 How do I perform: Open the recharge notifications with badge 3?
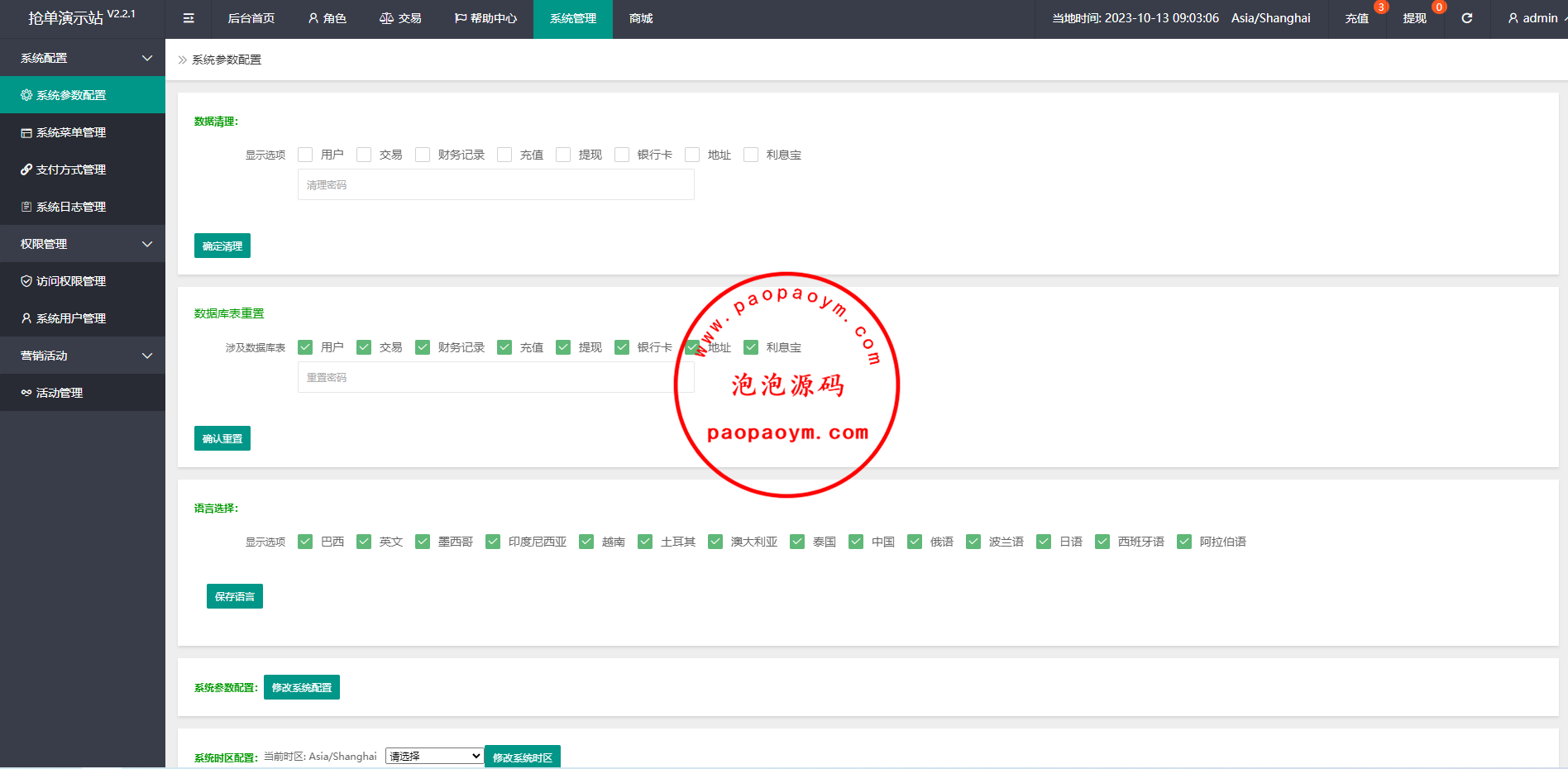click(x=1357, y=18)
